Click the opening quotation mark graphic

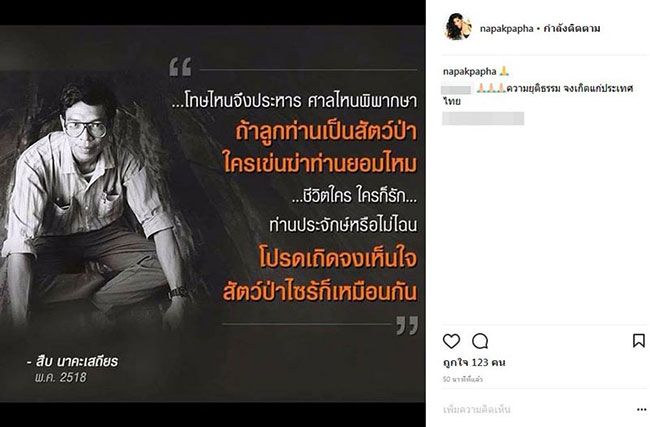click(x=180, y=67)
